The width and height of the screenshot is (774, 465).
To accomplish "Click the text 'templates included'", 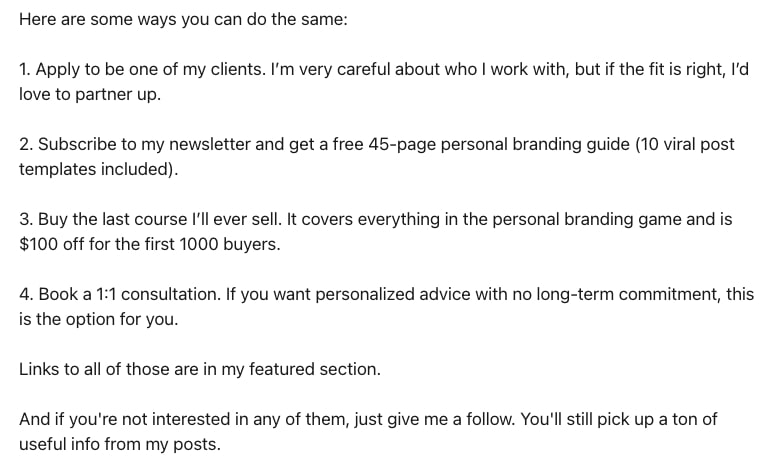I will 96,169.
